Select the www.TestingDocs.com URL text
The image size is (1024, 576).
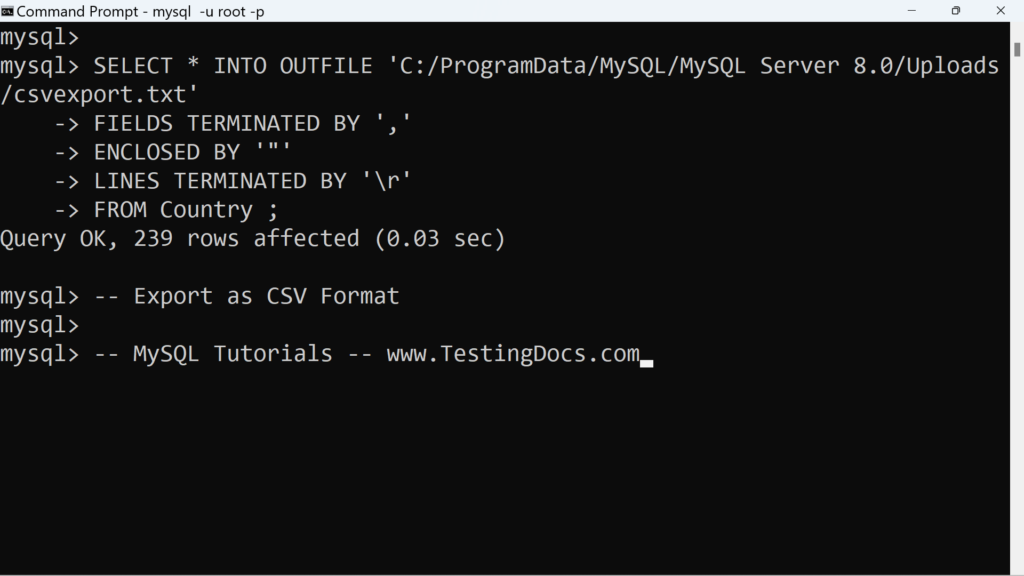tap(513, 353)
